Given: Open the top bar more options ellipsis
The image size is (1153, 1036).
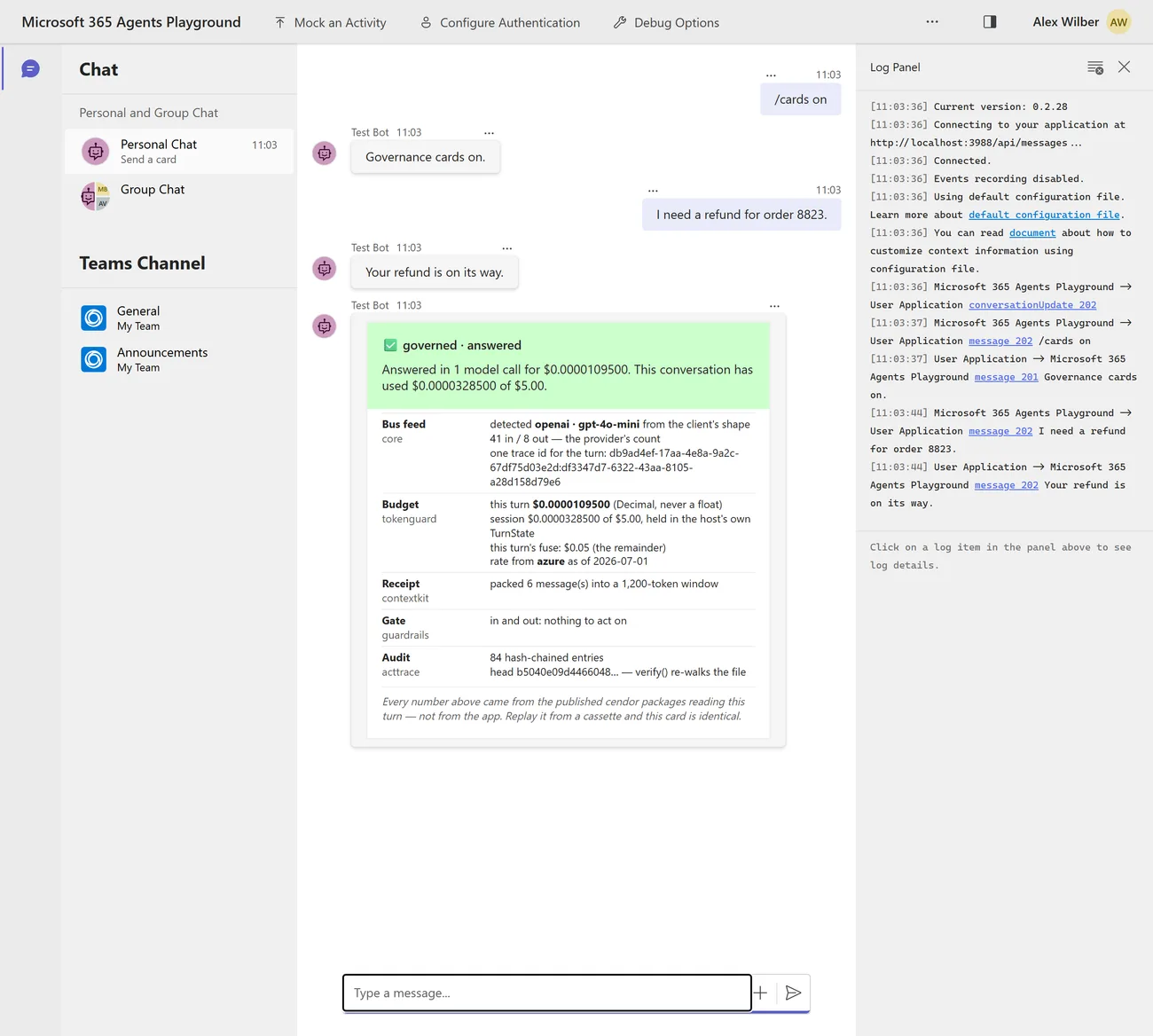Looking at the screenshot, I should coord(932,22).
